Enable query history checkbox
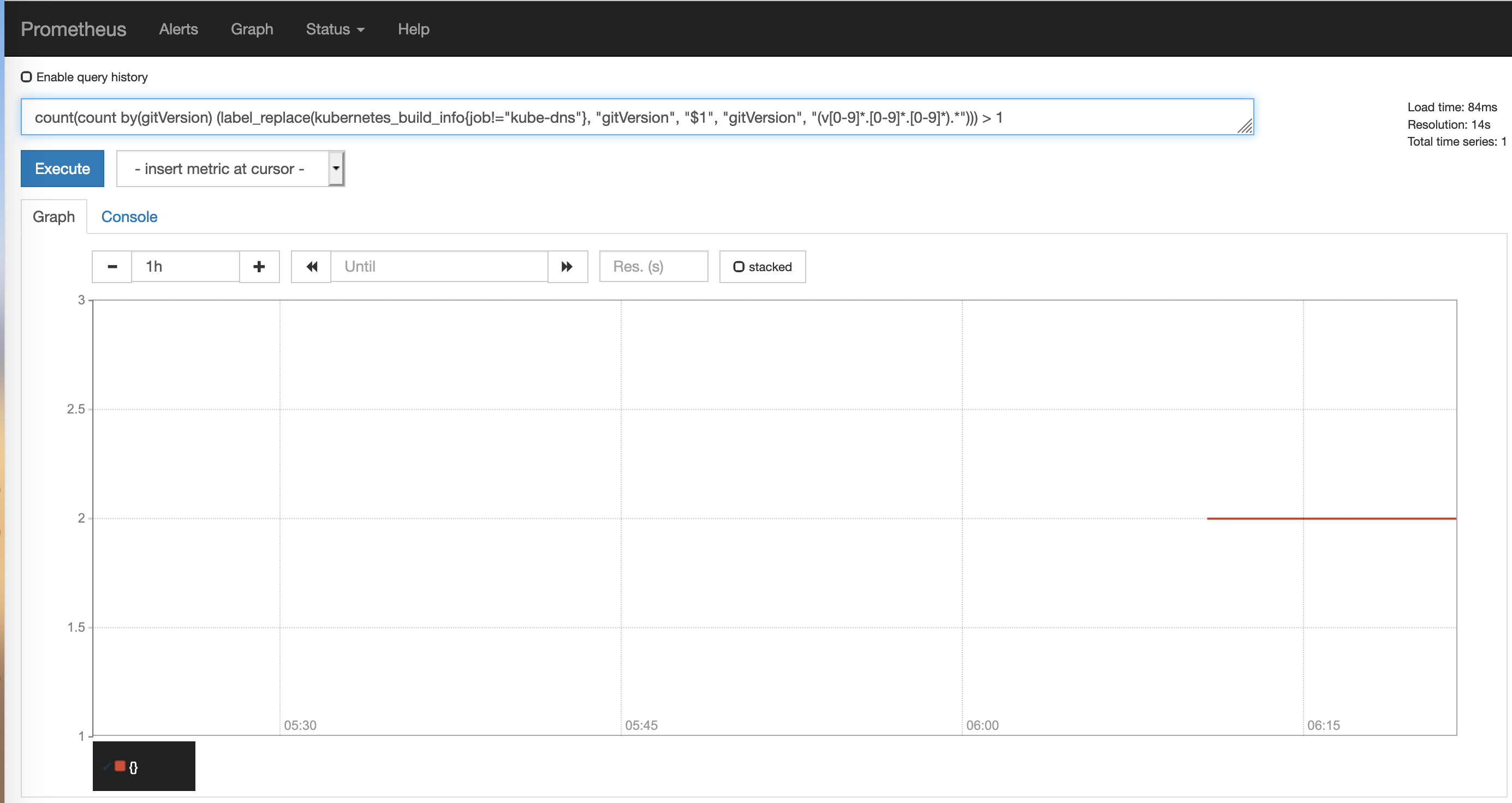The width and height of the screenshot is (1512, 803). click(x=26, y=77)
